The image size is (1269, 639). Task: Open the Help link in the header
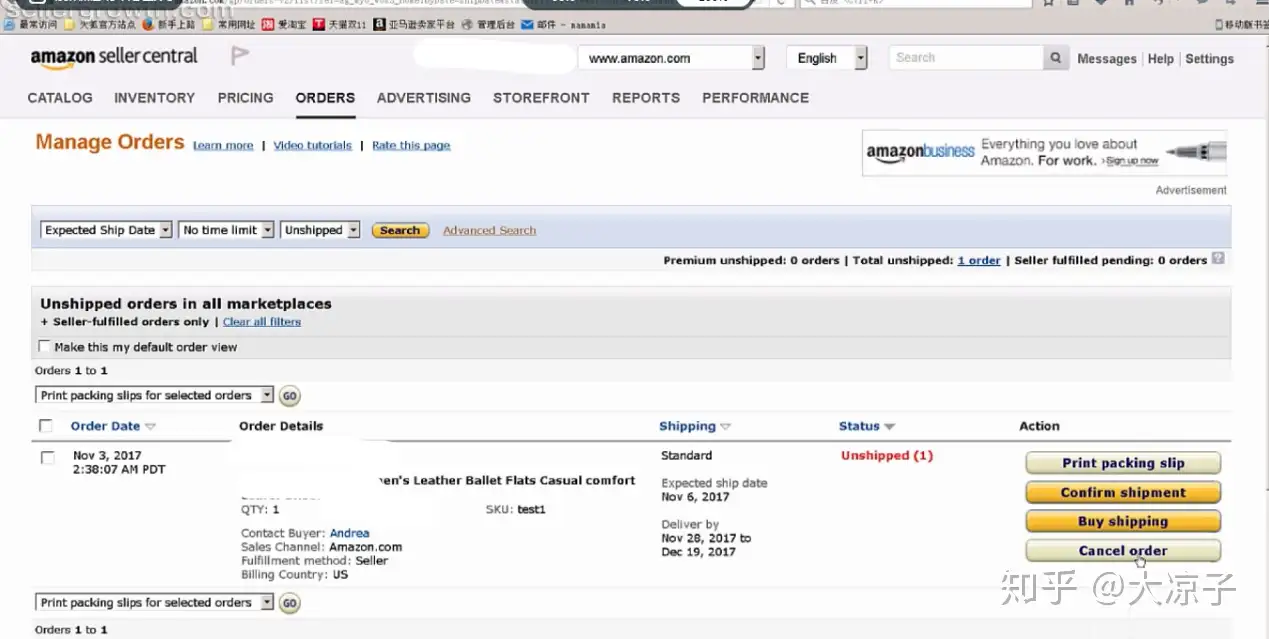point(1161,59)
